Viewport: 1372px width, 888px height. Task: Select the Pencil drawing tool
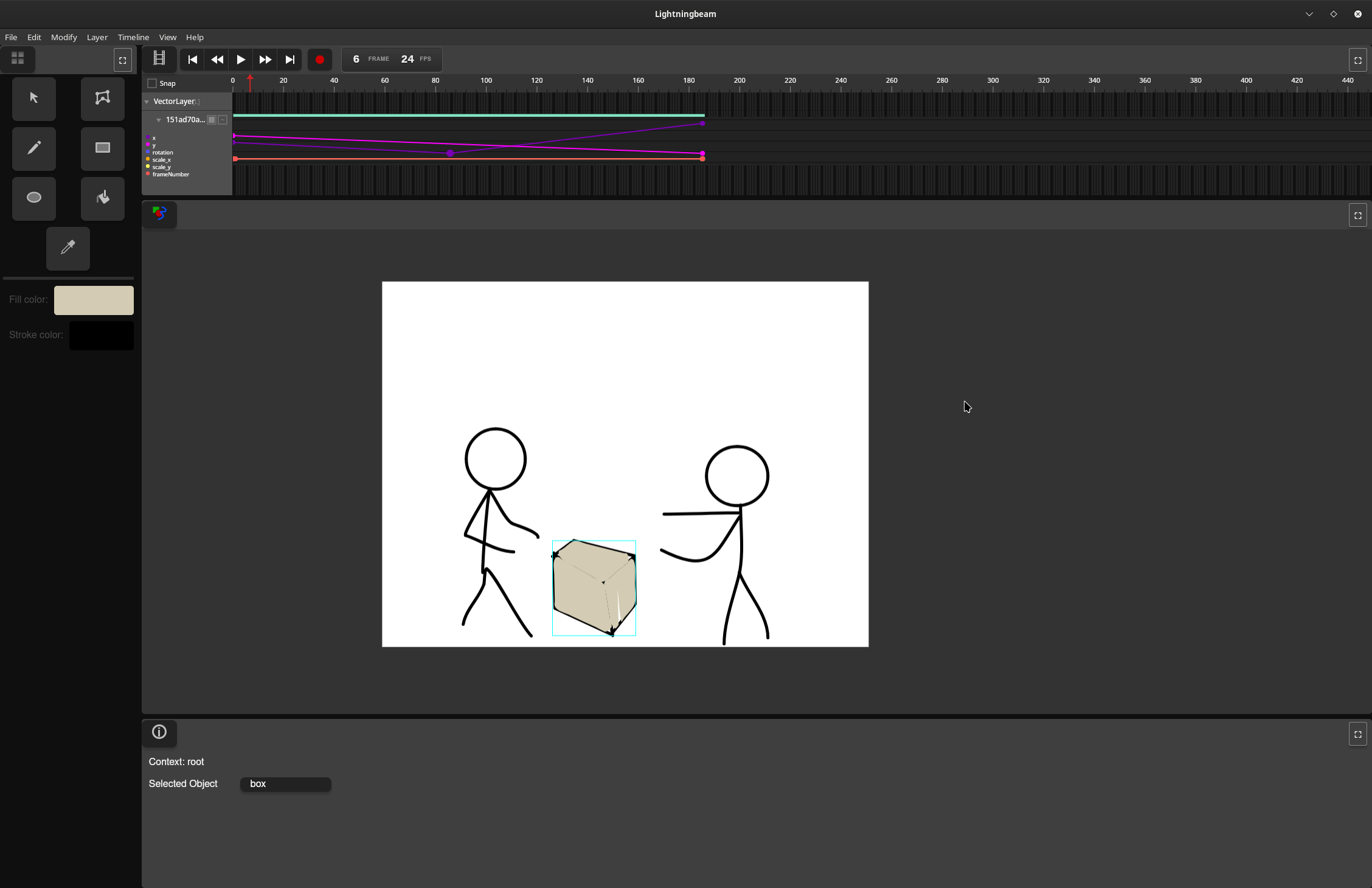33,148
